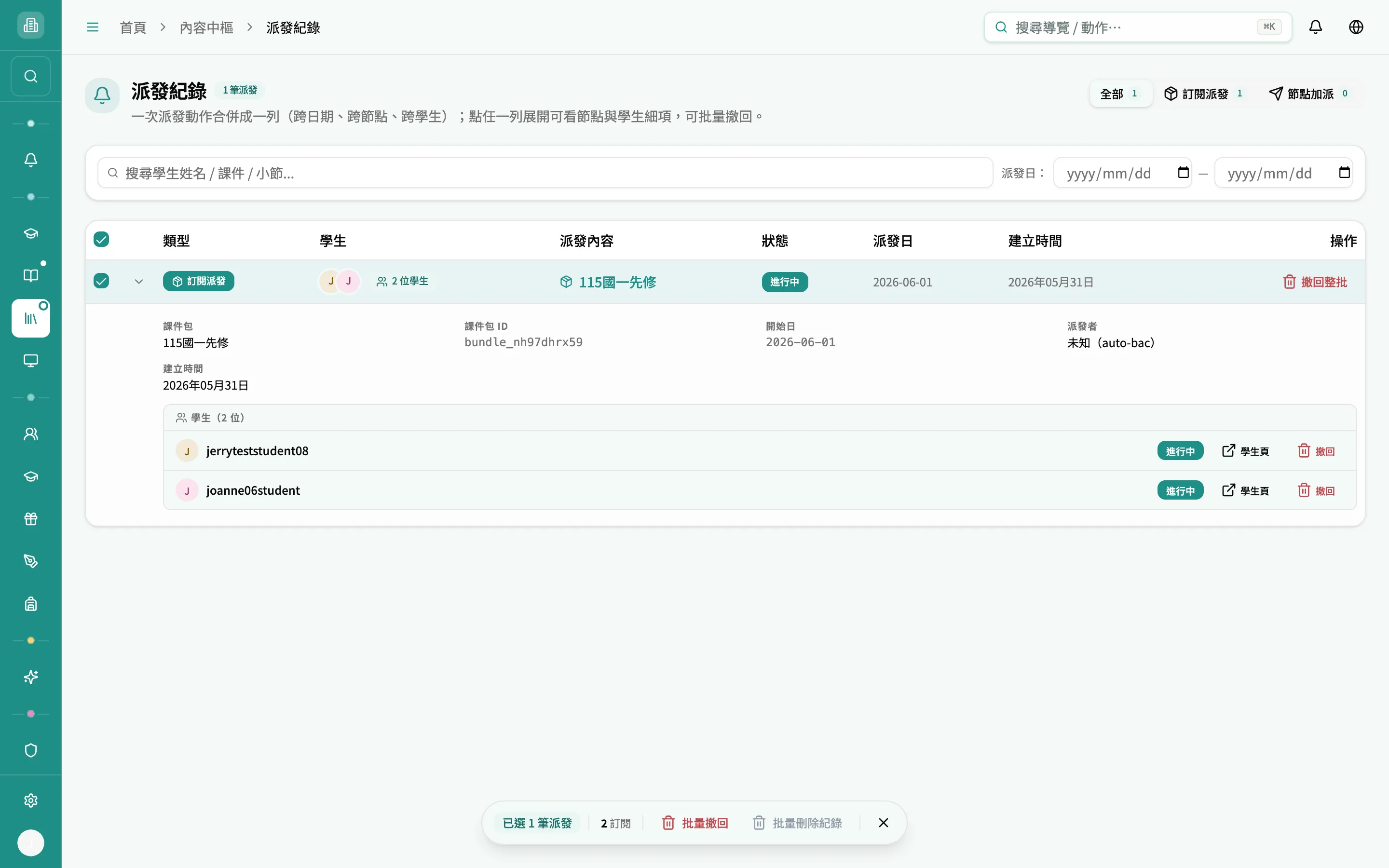Open notifications bell in top bar
This screenshot has height=868, width=1389.
(x=1316, y=27)
